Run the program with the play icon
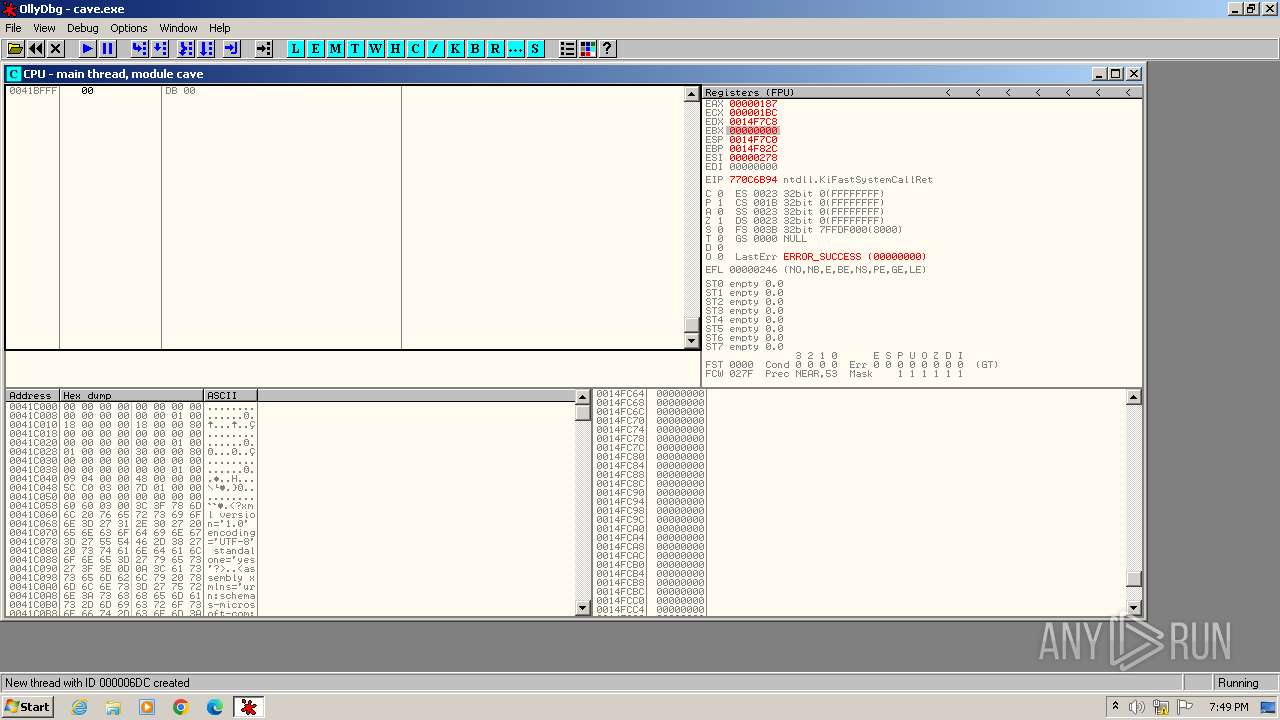 (x=88, y=48)
